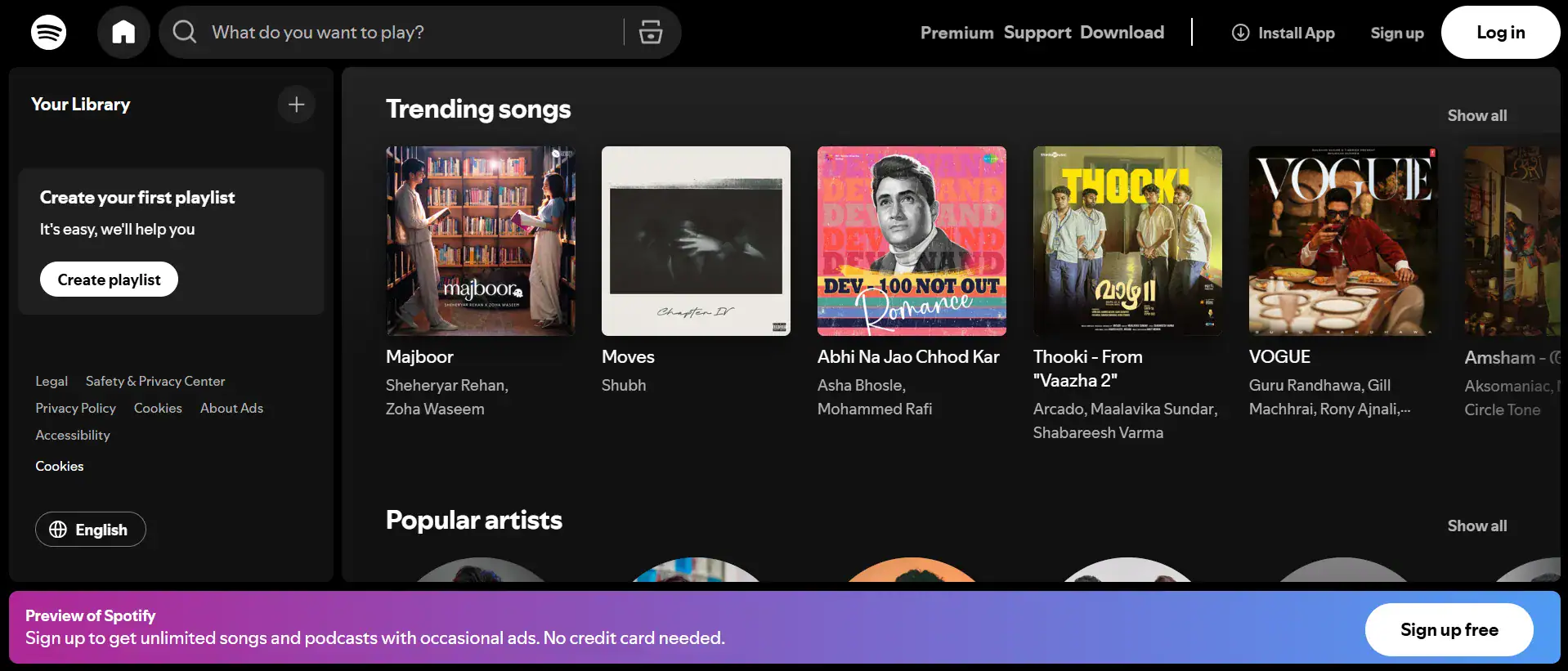Click the Amsham song title
1568x671 pixels.
coord(1512,358)
